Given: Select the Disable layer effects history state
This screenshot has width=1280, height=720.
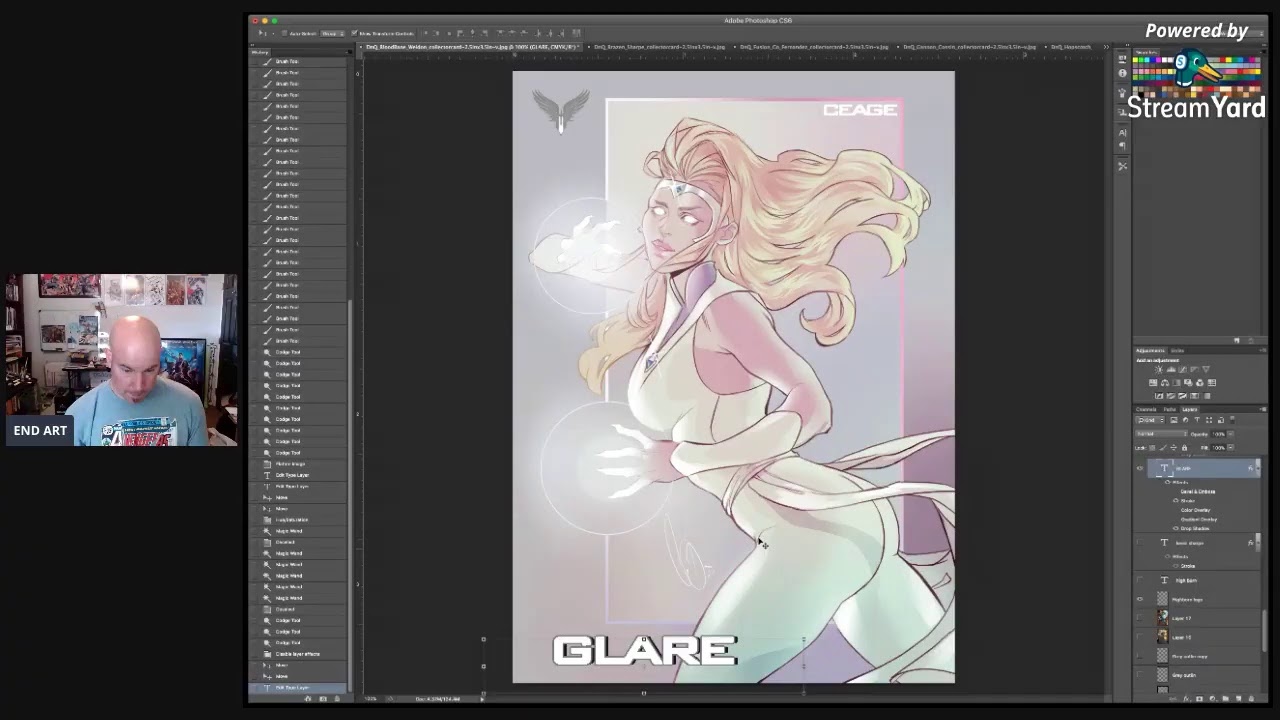Looking at the screenshot, I should [297, 654].
